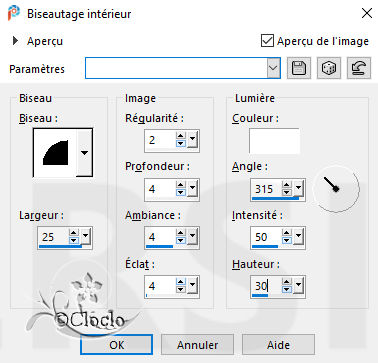Open the Couleur light color swatch
This screenshot has width=378, height=363.
[274, 141]
